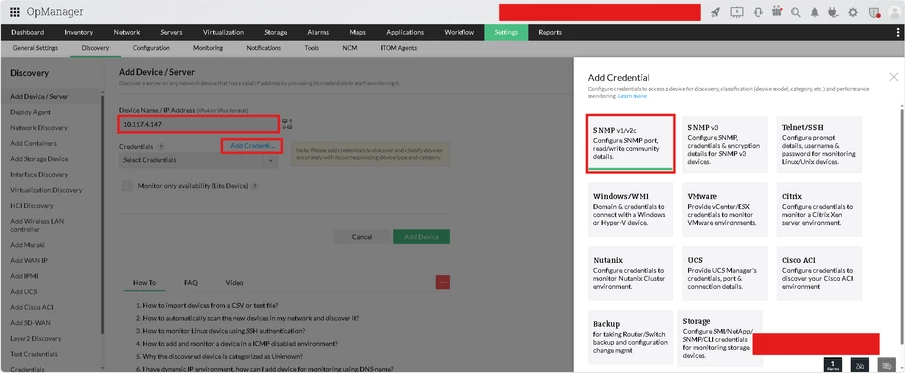Open the Reports menu
Screen dimensions: 905x373
tap(550, 32)
